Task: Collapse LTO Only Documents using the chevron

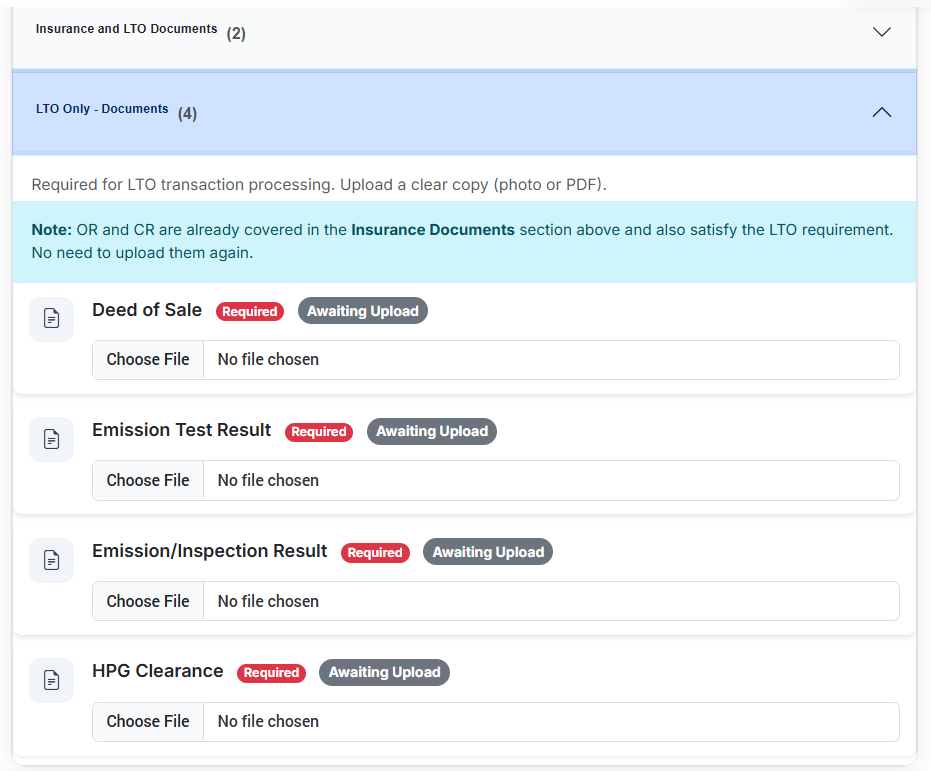Action: click(x=881, y=113)
